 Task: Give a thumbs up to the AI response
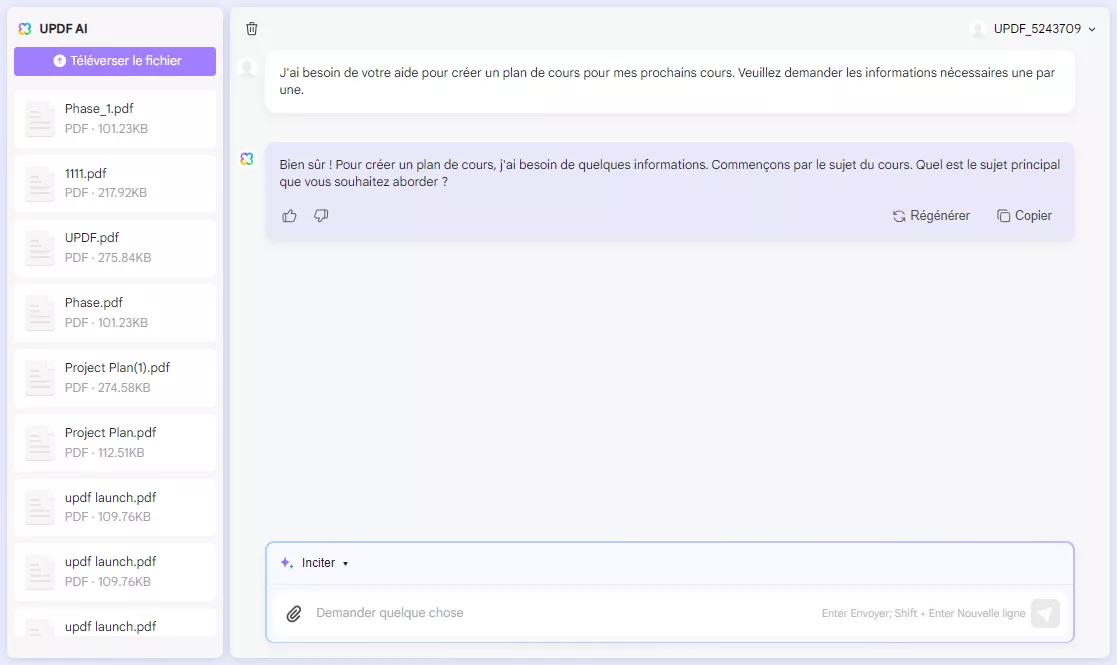[x=289, y=215]
